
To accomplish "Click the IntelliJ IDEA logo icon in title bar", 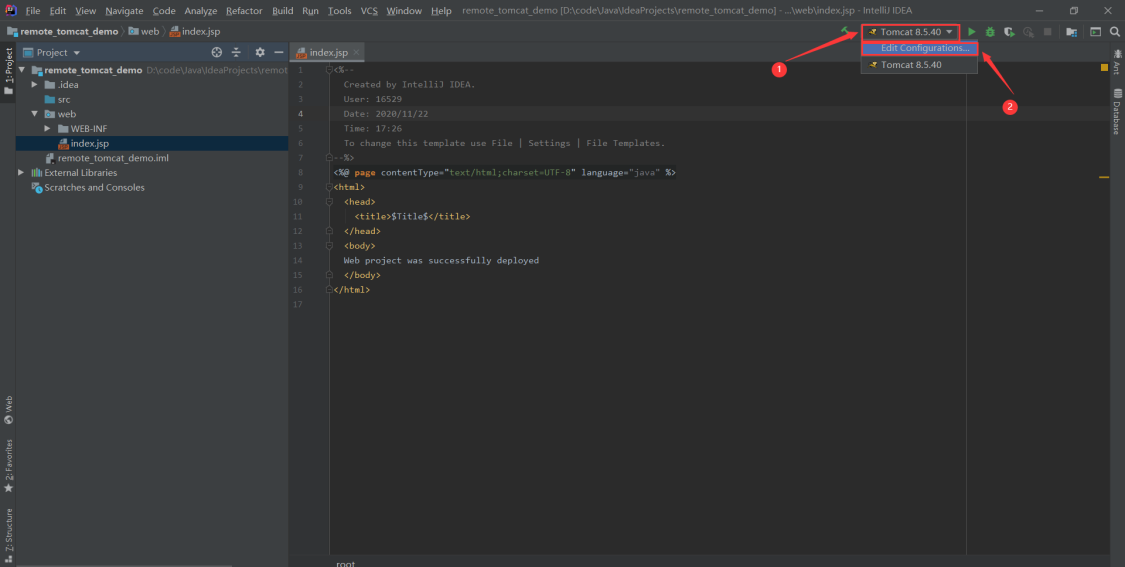I will click(x=11, y=10).
